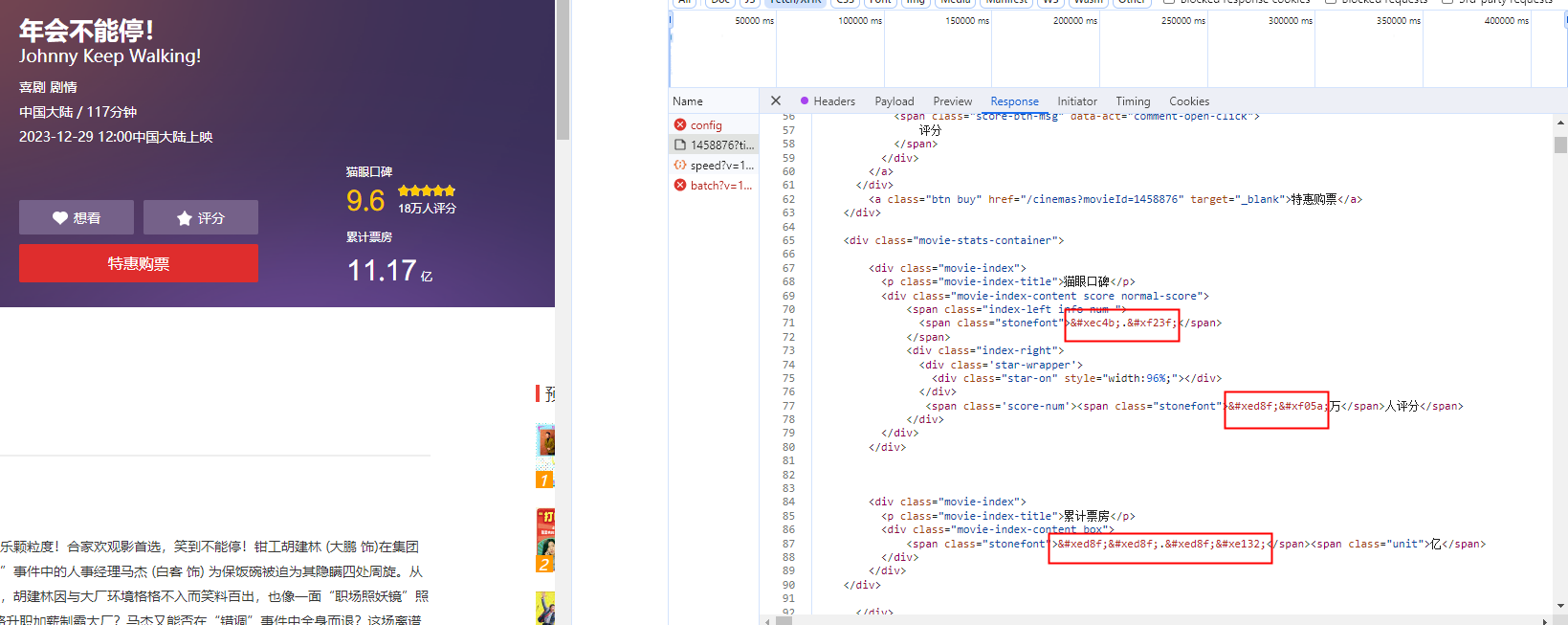This screenshot has width=1568, height=625.
Task: Click the response panel vertical scrollbar thumb
Action: pyautogui.click(x=1560, y=145)
